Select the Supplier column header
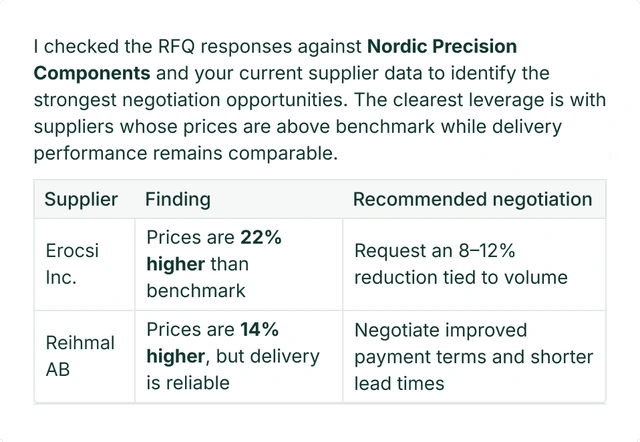This screenshot has width=640, height=442. tap(81, 200)
